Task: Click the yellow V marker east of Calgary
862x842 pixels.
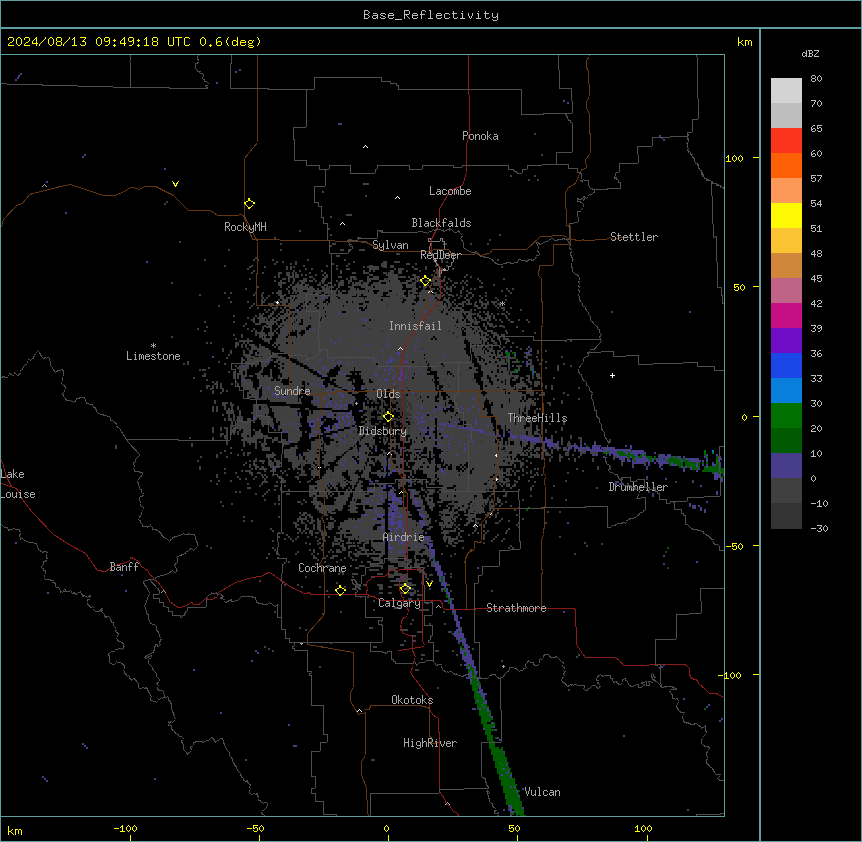Action: pyautogui.click(x=429, y=584)
